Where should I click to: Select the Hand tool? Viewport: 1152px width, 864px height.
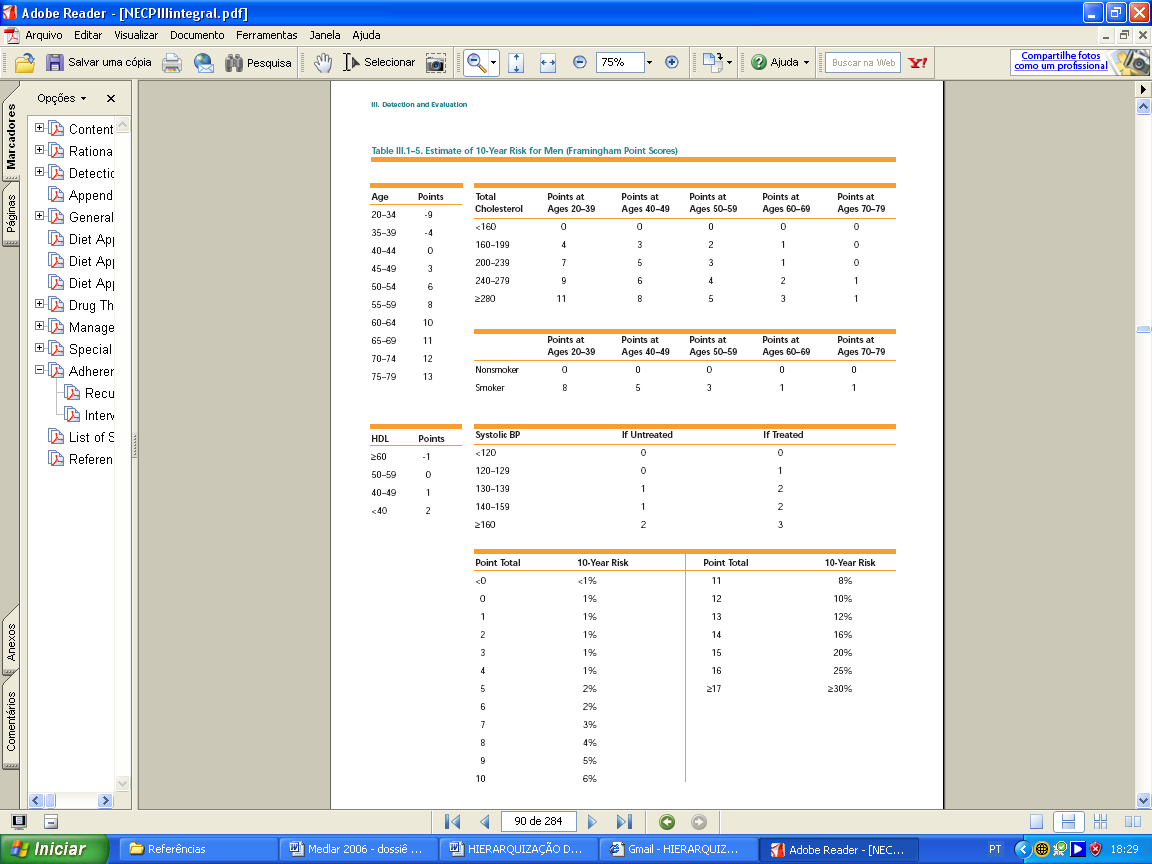(322, 62)
